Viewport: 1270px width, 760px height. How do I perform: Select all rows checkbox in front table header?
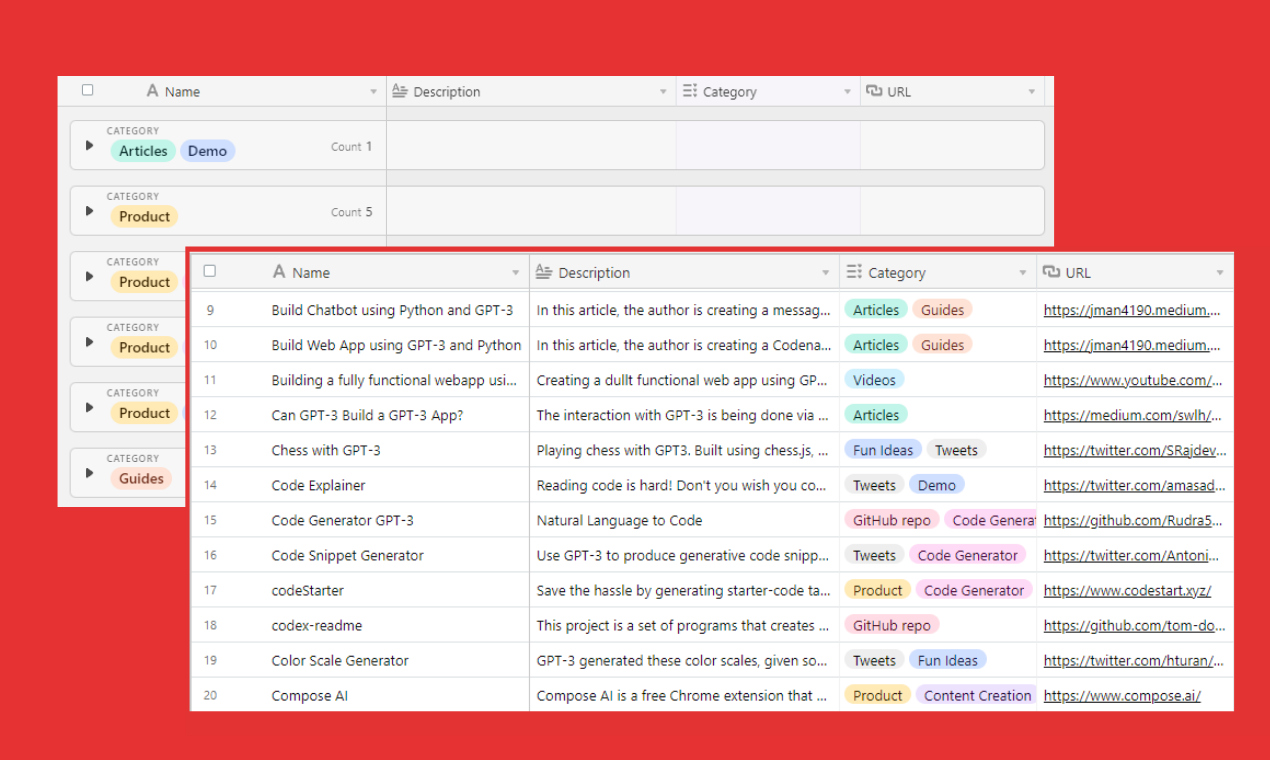point(209,271)
